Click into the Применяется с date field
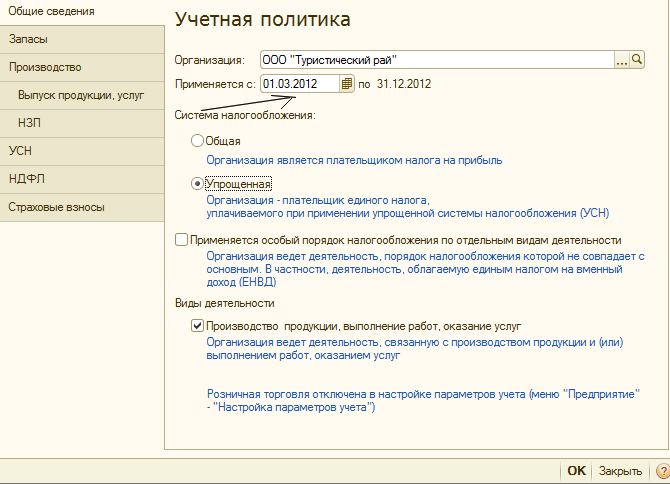Viewport: 670px width, 484px height. [300, 84]
